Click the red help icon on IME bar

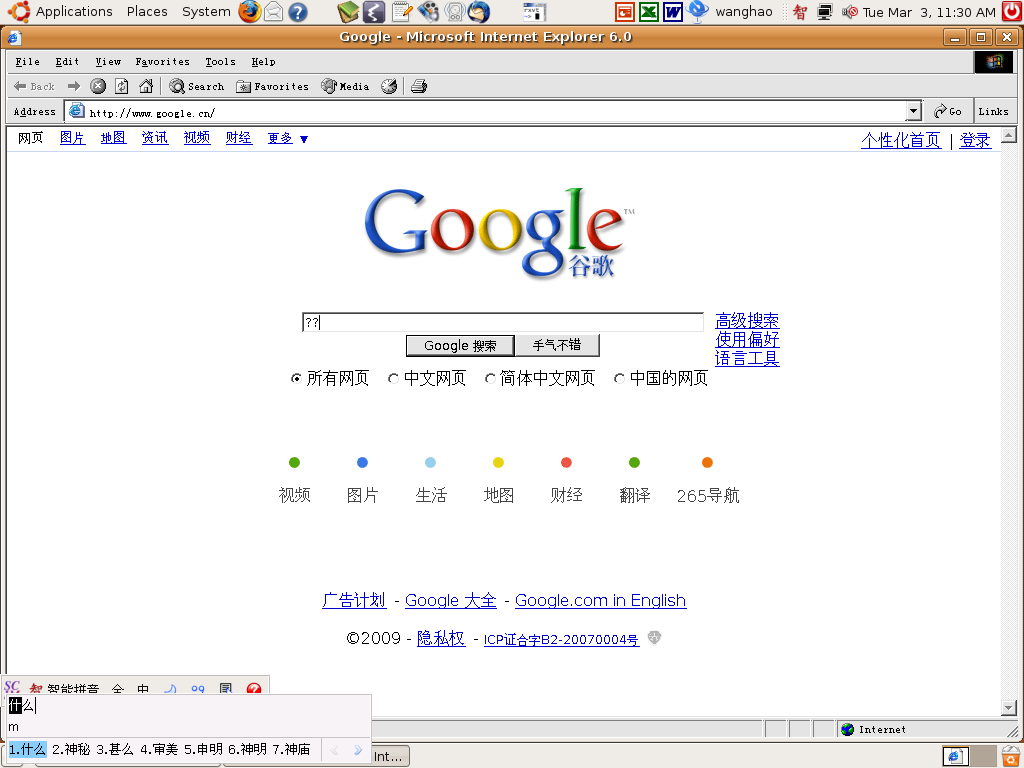[254, 688]
